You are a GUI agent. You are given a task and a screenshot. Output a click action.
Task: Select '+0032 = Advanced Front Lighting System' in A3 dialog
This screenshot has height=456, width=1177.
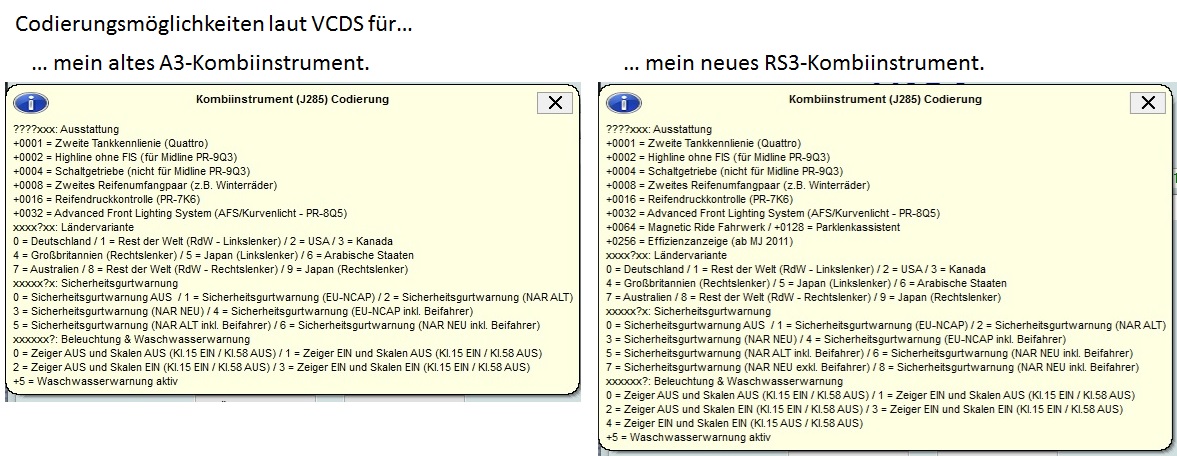point(180,213)
